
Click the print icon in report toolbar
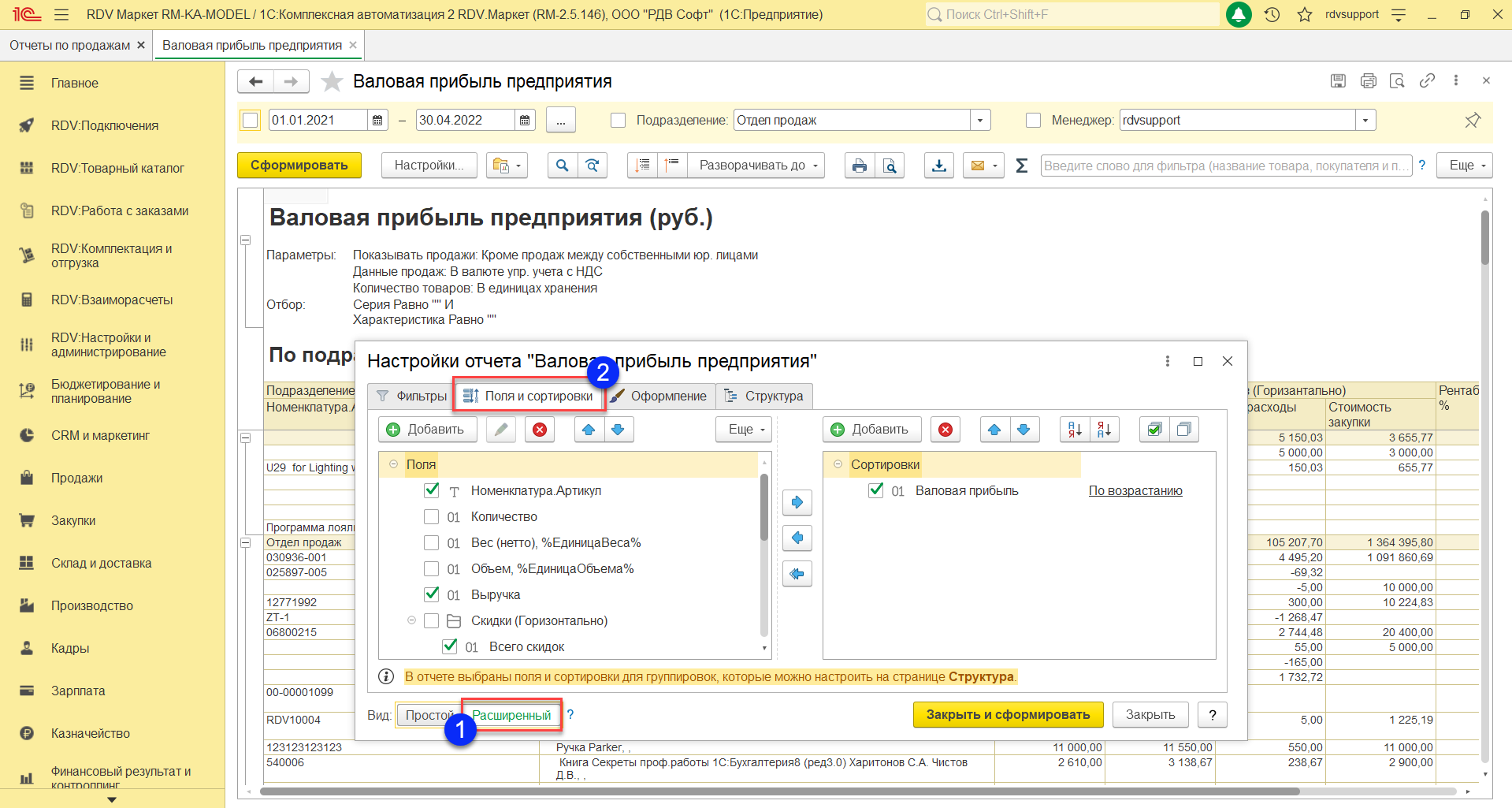pyautogui.click(x=860, y=166)
